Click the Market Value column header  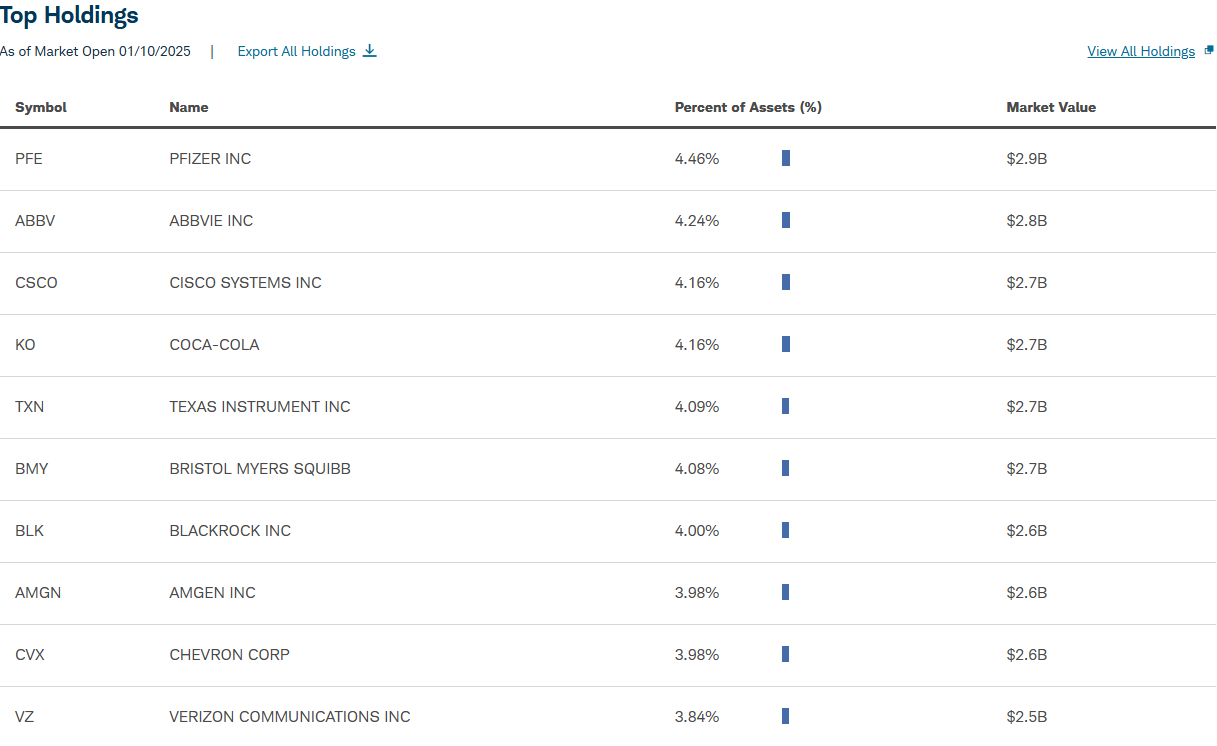[x=1051, y=107]
